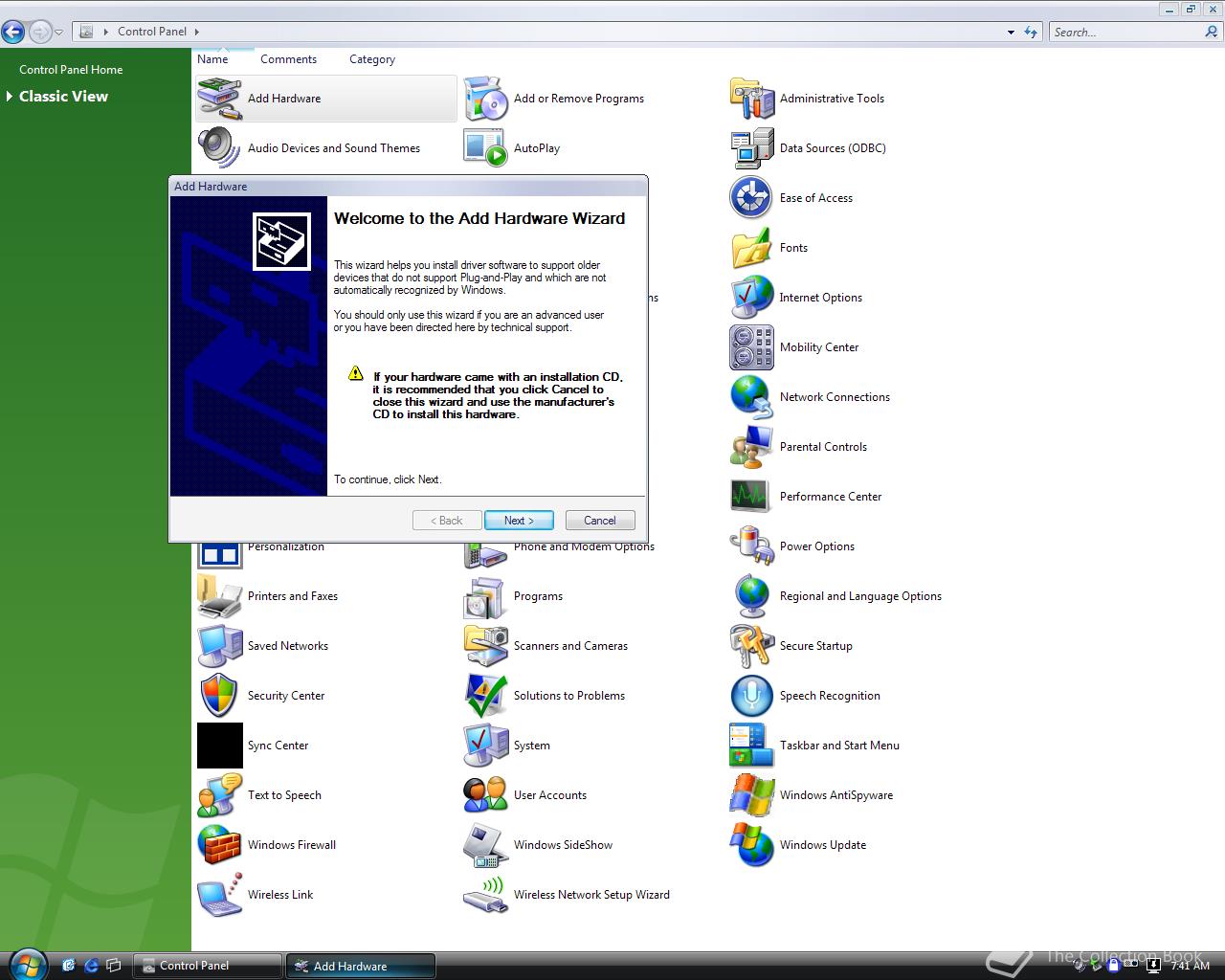Open the Add Hardware icon

pos(219,99)
